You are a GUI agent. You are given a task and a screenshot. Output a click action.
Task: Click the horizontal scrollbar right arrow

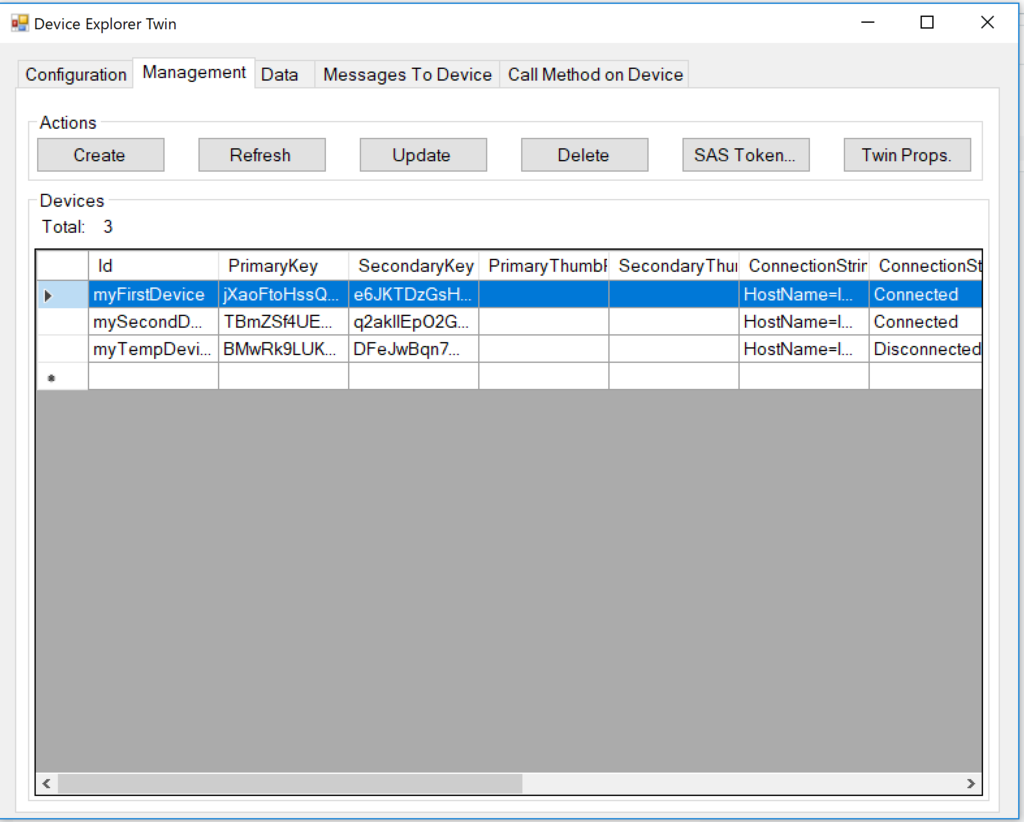point(971,783)
